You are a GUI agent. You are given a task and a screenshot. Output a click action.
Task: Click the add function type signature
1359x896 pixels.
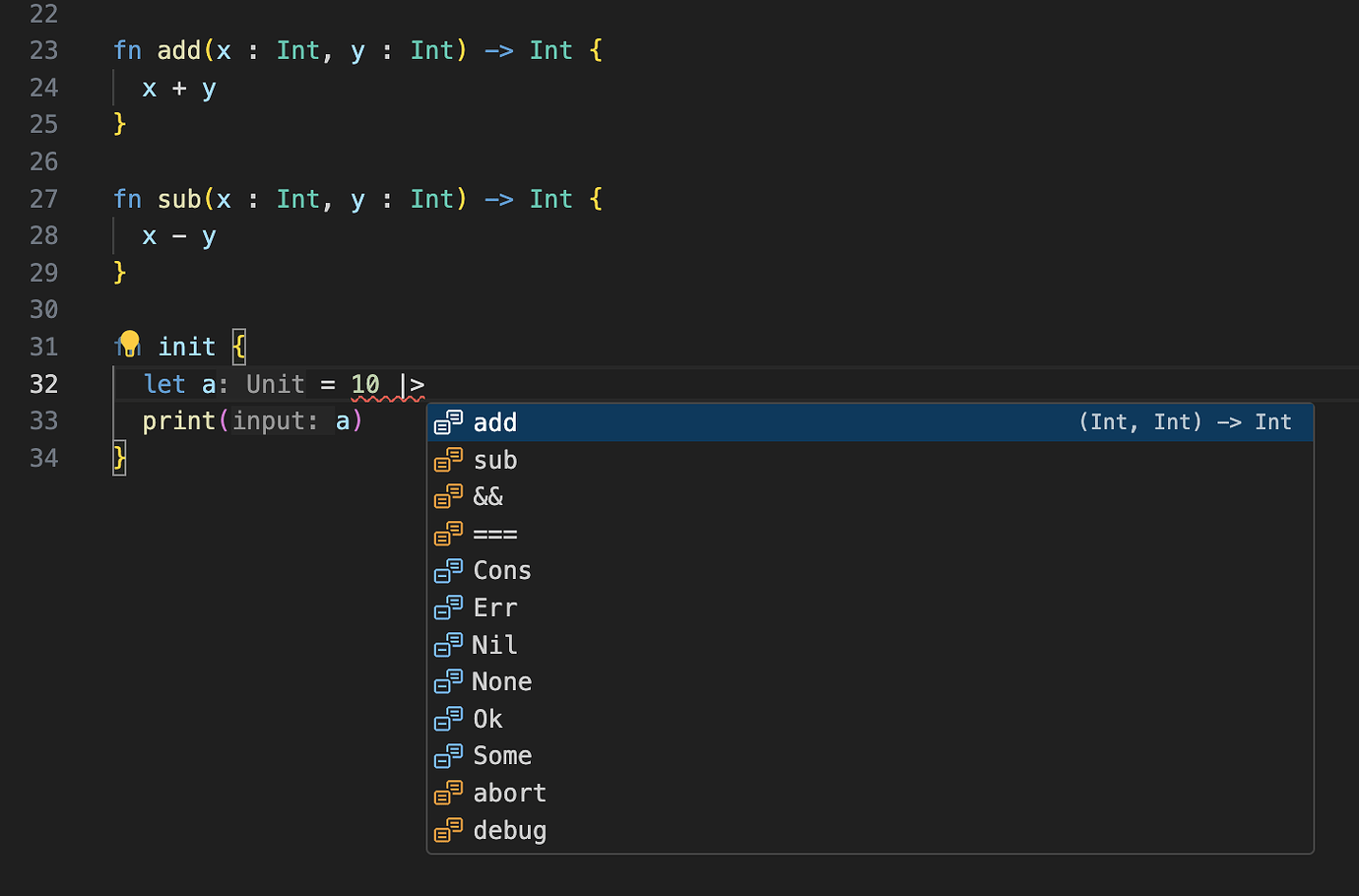1184,422
